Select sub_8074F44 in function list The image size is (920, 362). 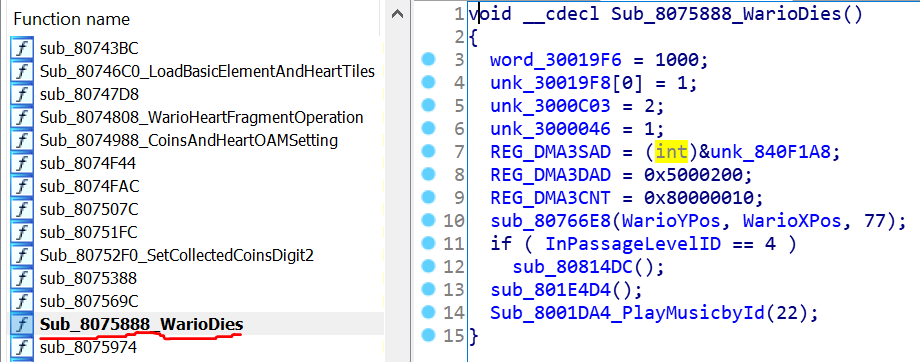click(x=88, y=163)
